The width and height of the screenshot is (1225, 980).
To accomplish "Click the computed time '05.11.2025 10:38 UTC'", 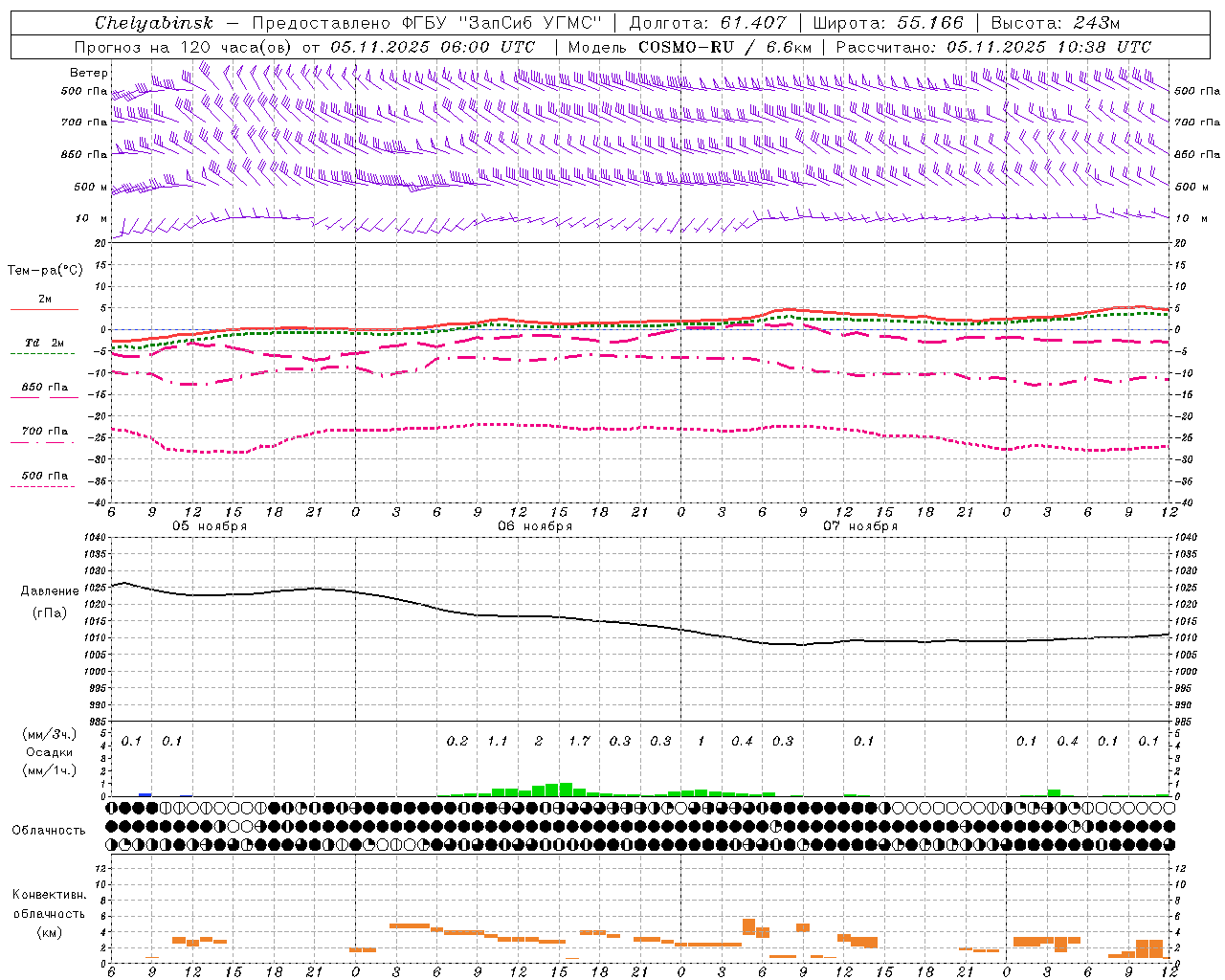I will 1049,47.
